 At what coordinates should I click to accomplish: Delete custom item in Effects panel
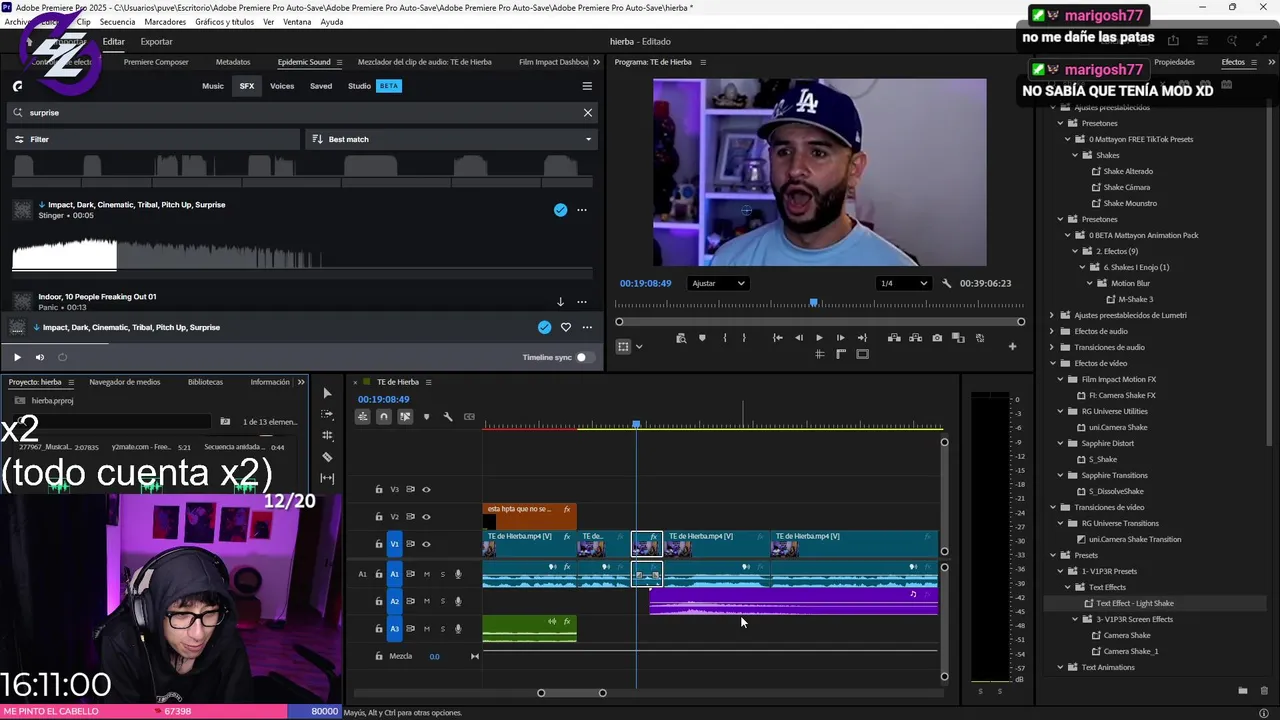click(1265, 690)
